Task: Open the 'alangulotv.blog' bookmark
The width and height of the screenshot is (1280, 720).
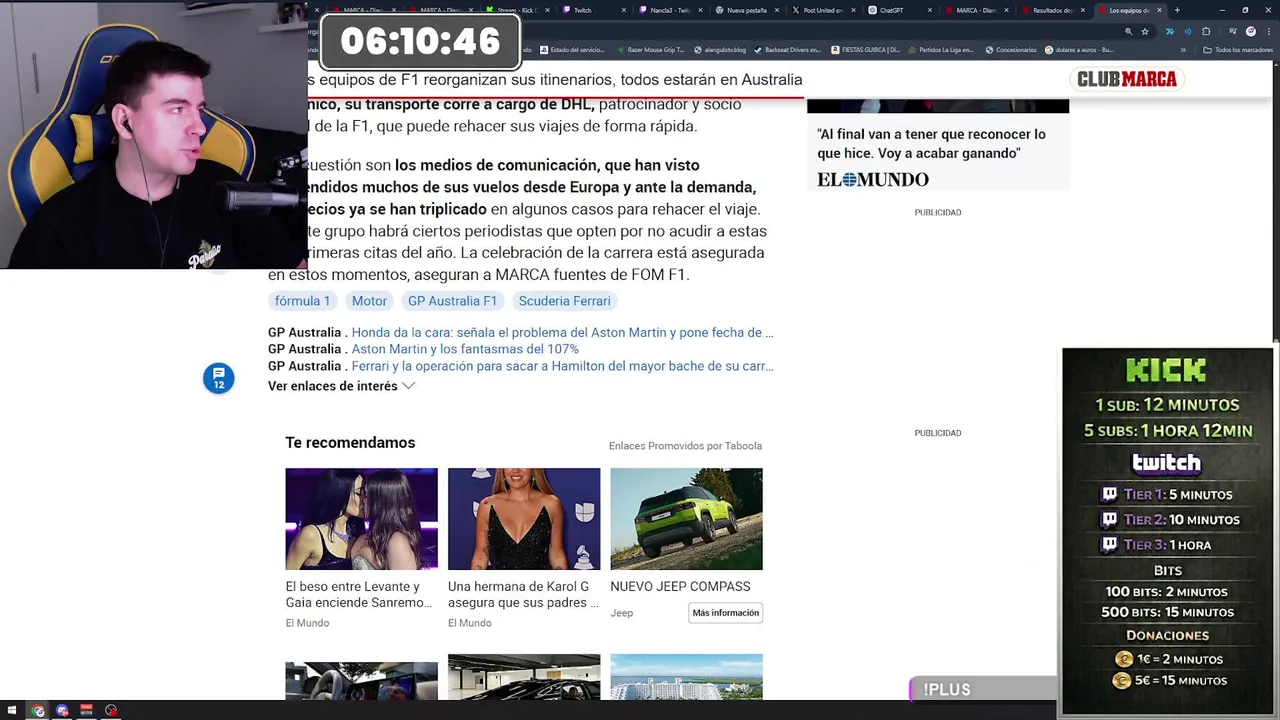Action: coord(720,49)
